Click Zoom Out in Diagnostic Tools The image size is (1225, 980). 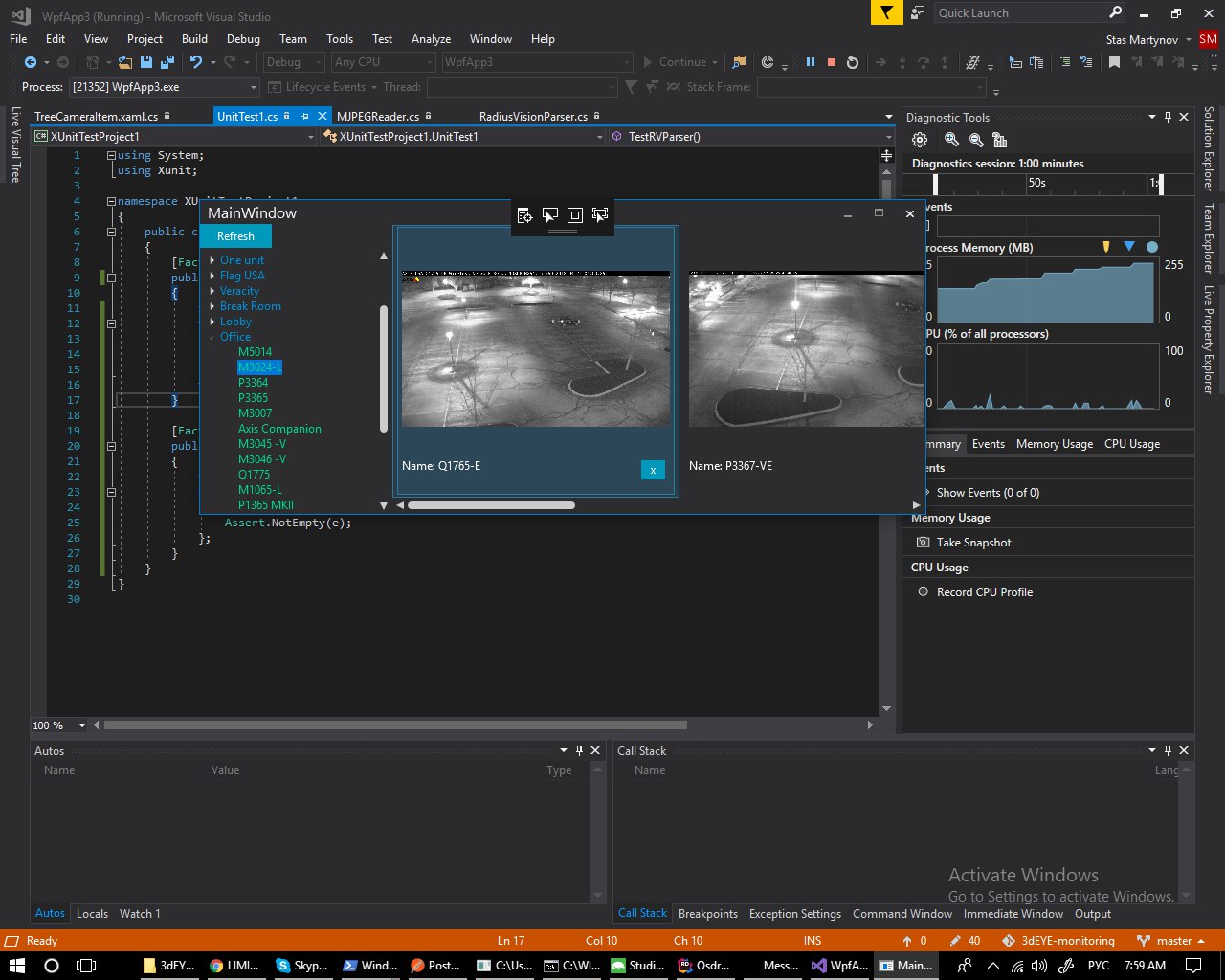[976, 140]
